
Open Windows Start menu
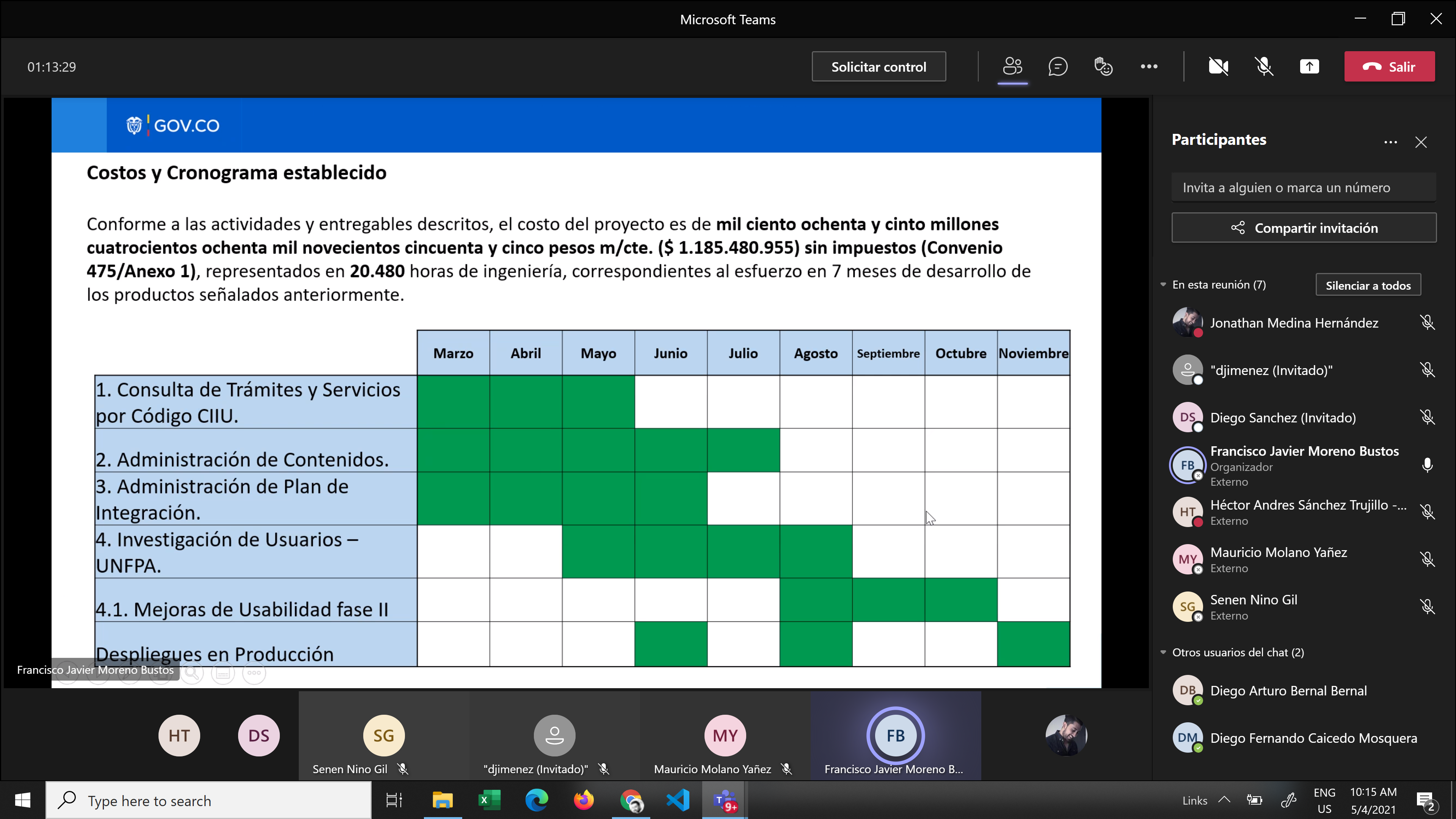pos(23,801)
